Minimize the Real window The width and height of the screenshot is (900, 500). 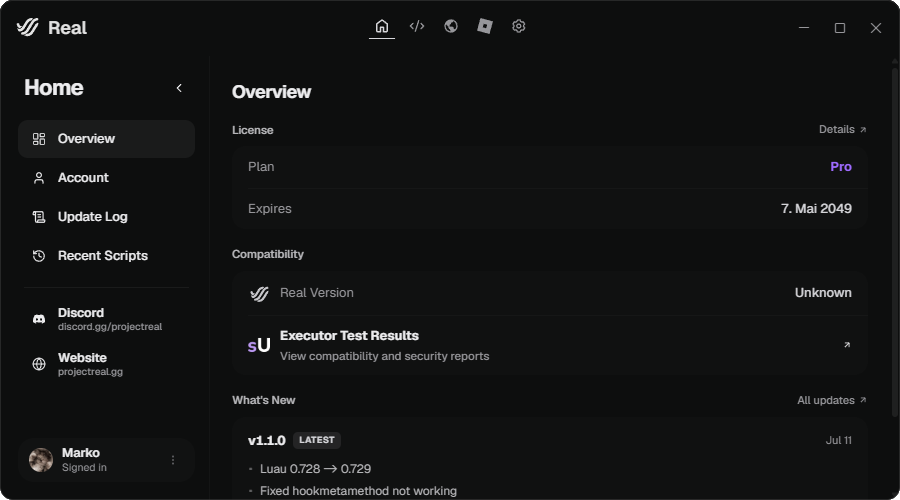[804, 28]
